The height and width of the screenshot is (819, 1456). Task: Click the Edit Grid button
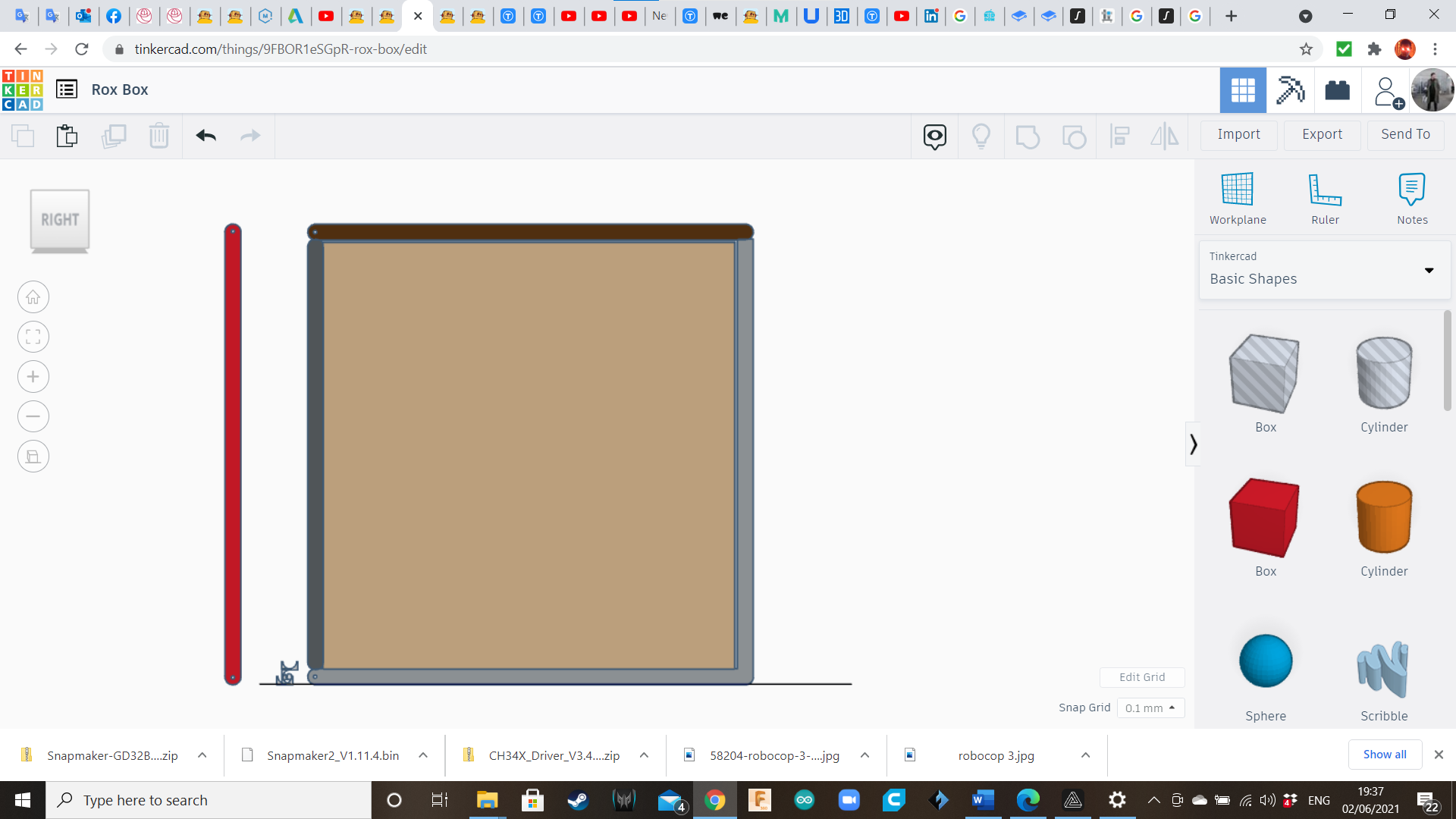[1141, 677]
